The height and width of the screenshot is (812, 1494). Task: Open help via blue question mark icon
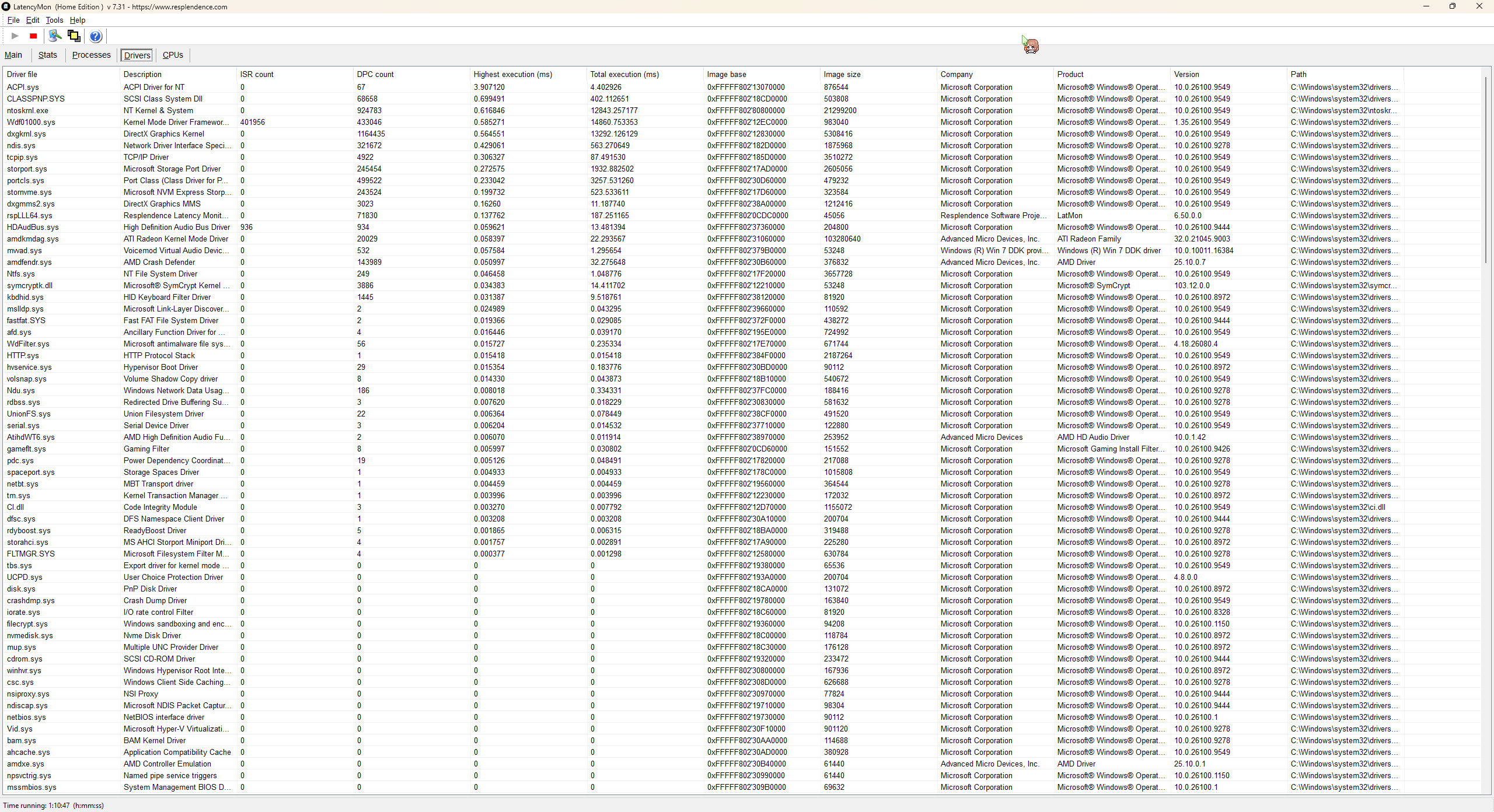96,36
